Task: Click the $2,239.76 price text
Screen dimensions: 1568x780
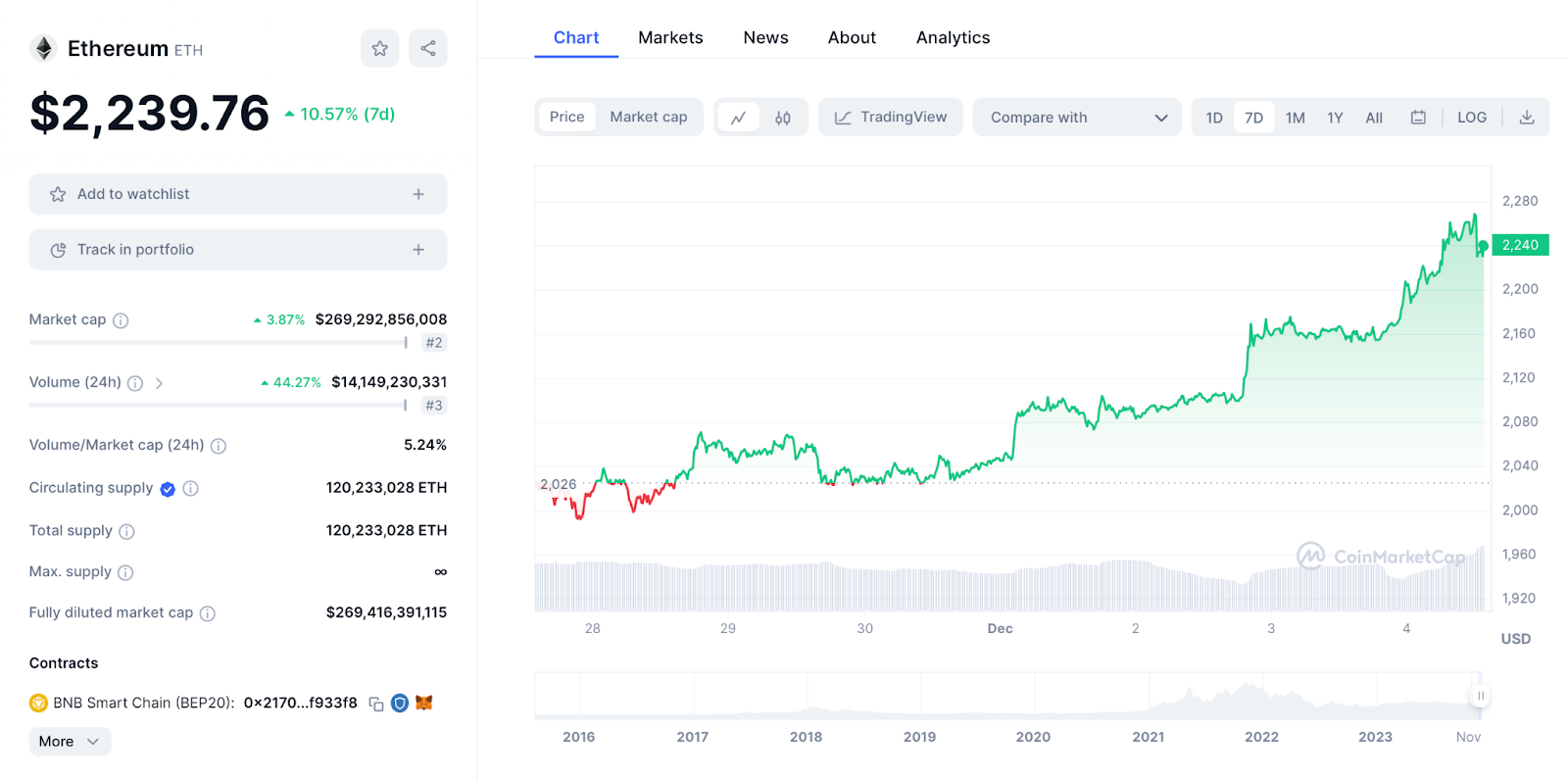Action: click(x=149, y=113)
